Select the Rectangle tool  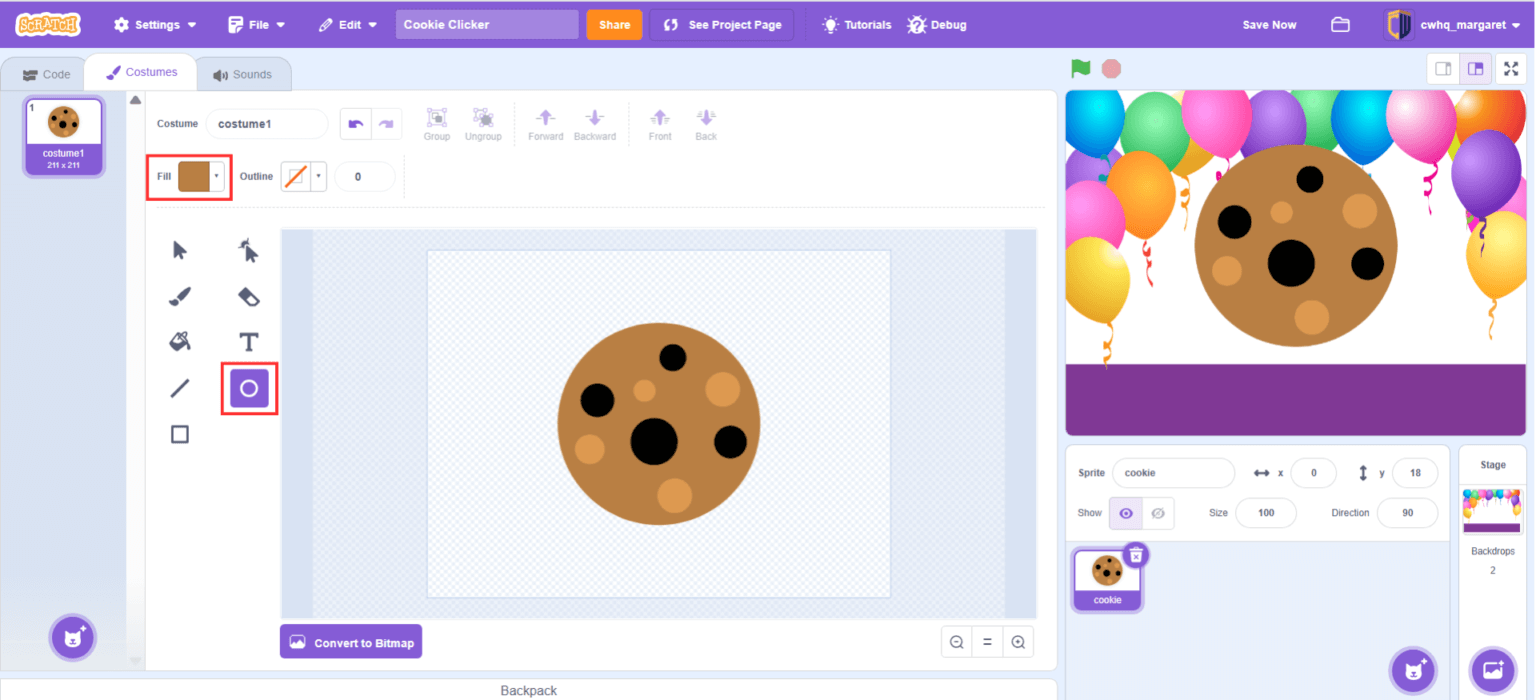(x=180, y=434)
